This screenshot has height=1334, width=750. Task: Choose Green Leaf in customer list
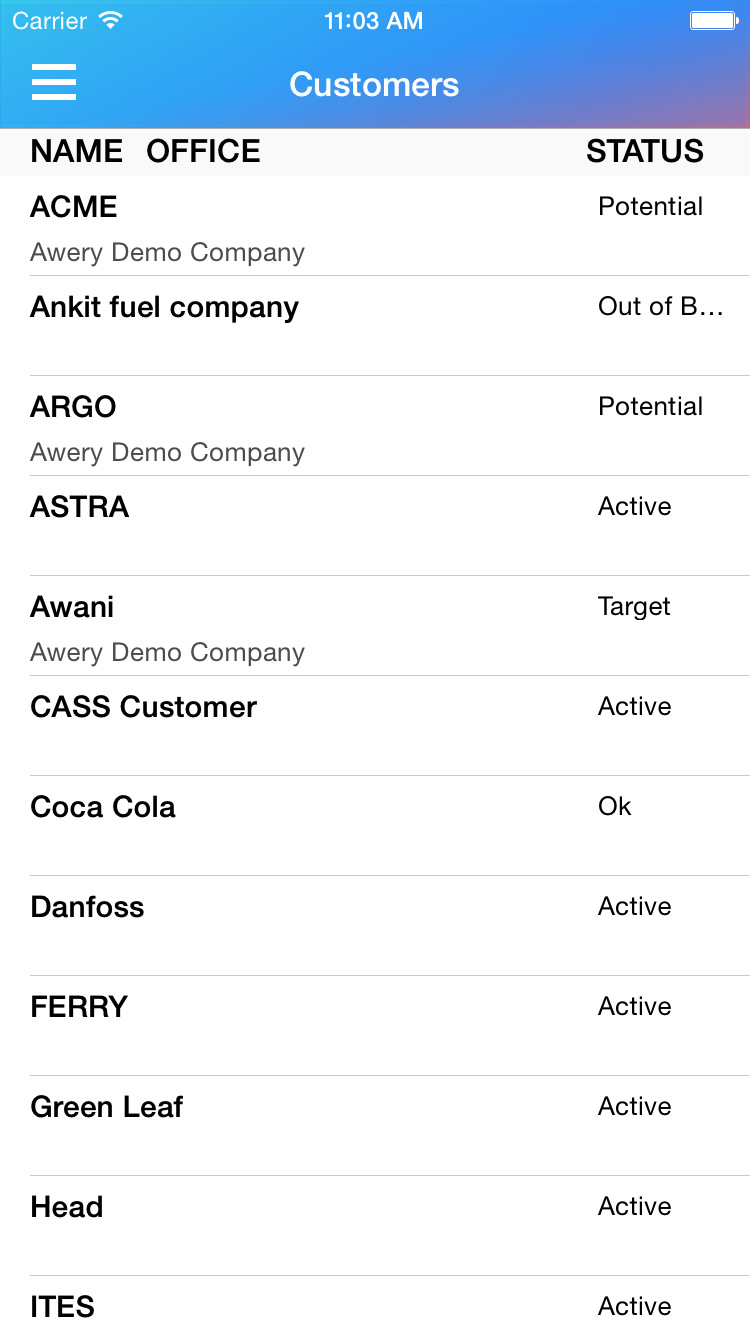pos(375,1126)
